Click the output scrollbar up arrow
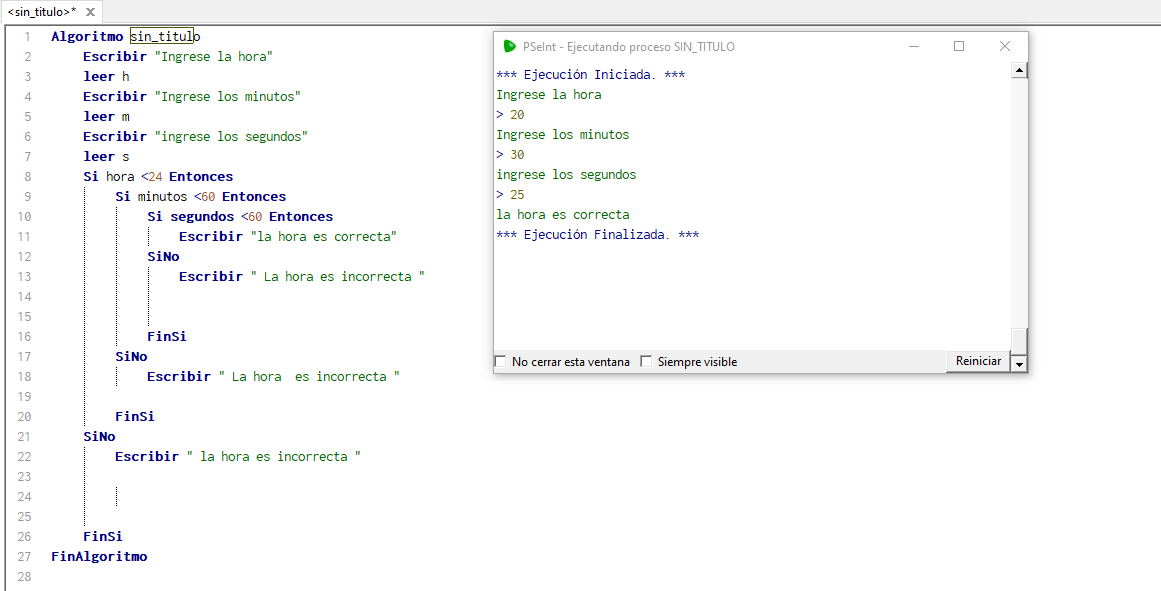 click(1019, 71)
